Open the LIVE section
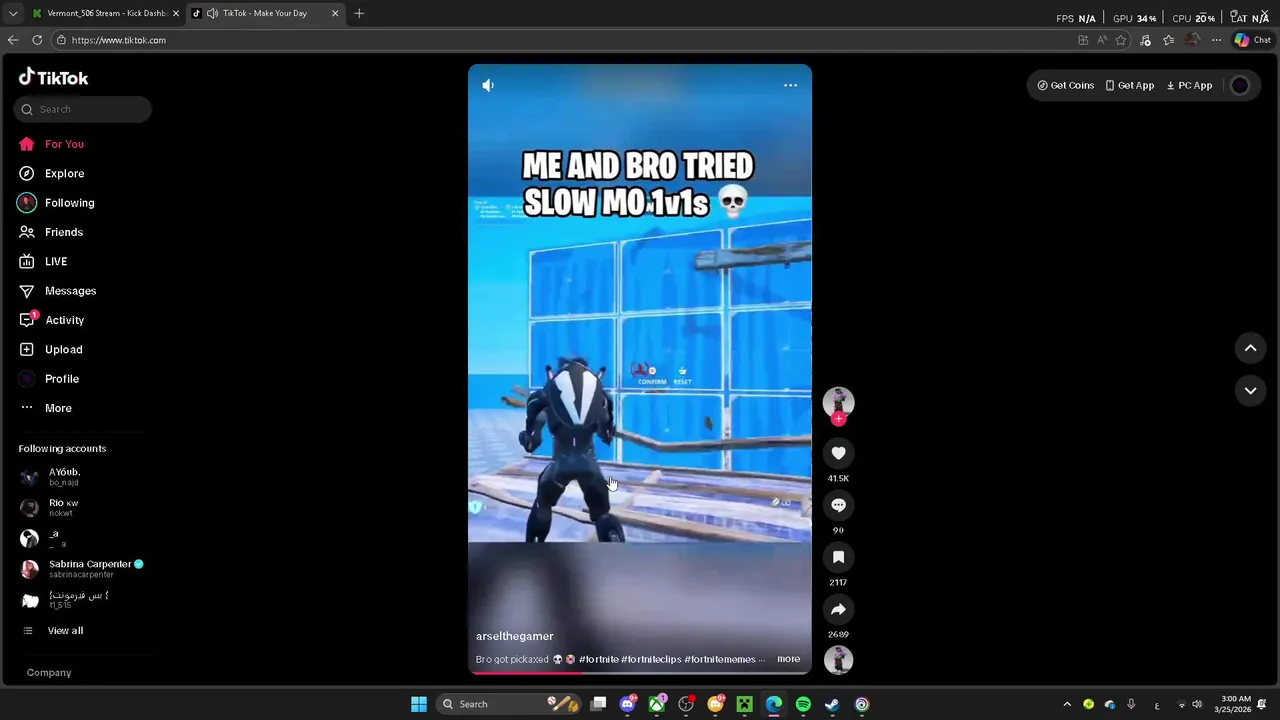The height and width of the screenshot is (720, 1280). coord(44,261)
